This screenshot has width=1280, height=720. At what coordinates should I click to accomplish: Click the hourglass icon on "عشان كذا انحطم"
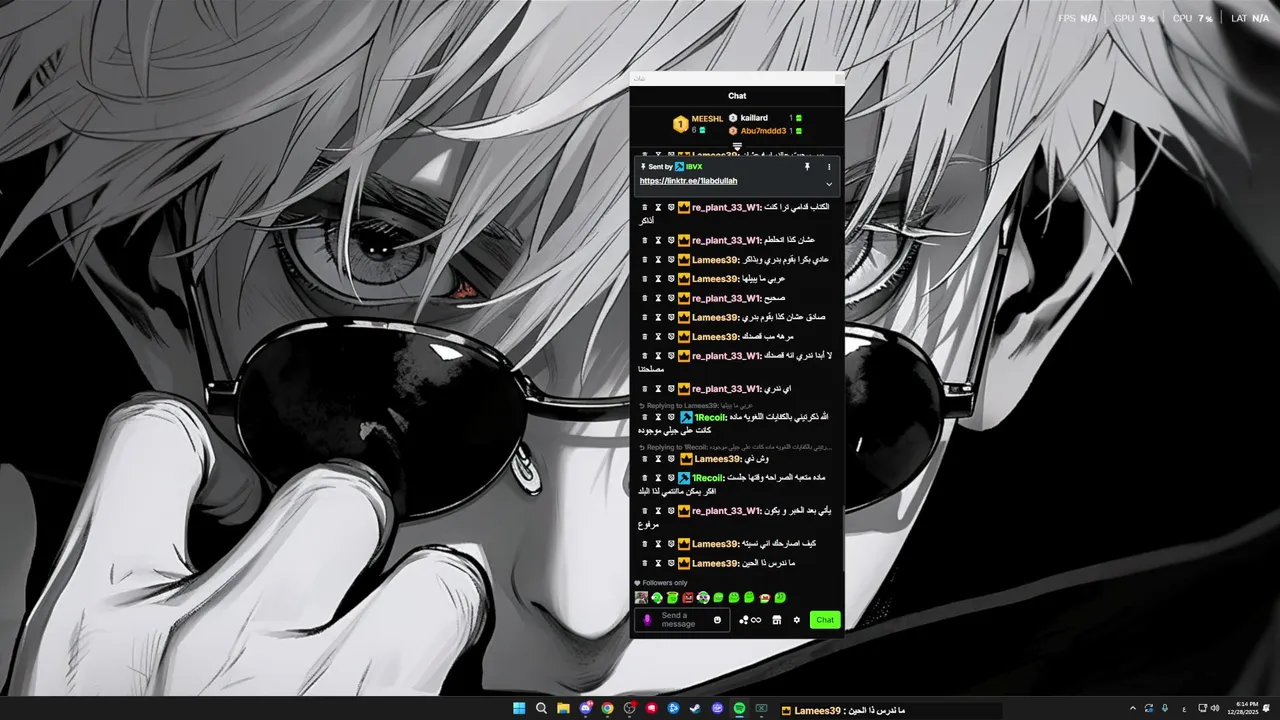pyautogui.click(x=658, y=240)
